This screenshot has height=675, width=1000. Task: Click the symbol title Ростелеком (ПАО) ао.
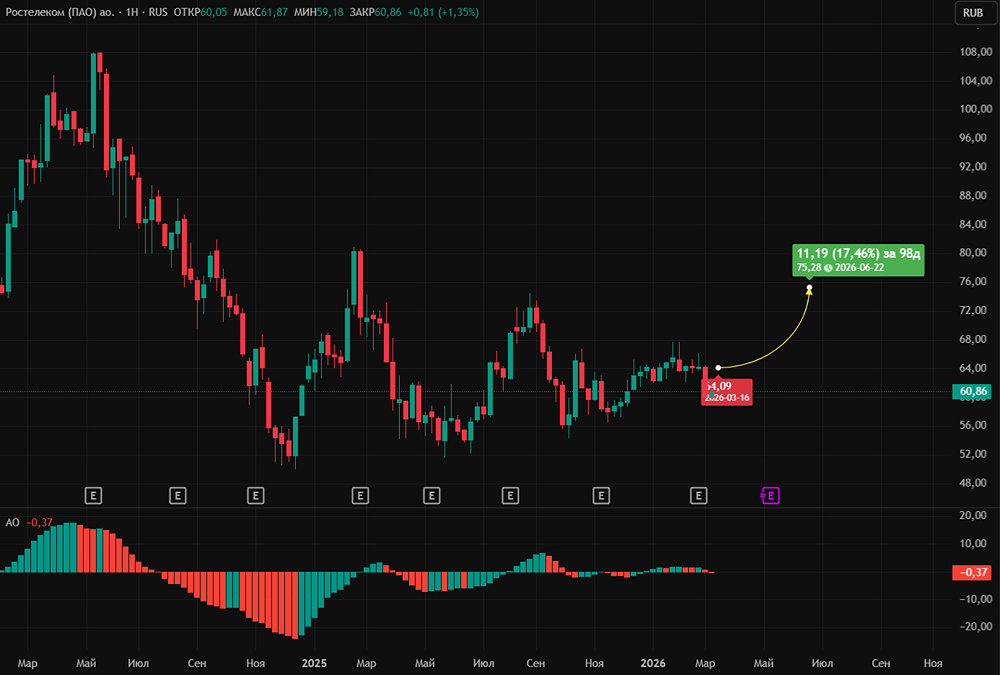[x=59, y=12]
